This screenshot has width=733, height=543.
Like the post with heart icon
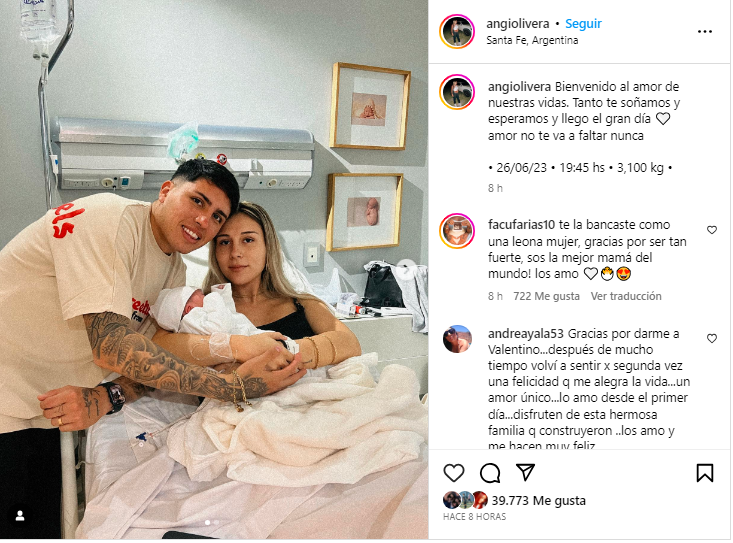(x=453, y=473)
